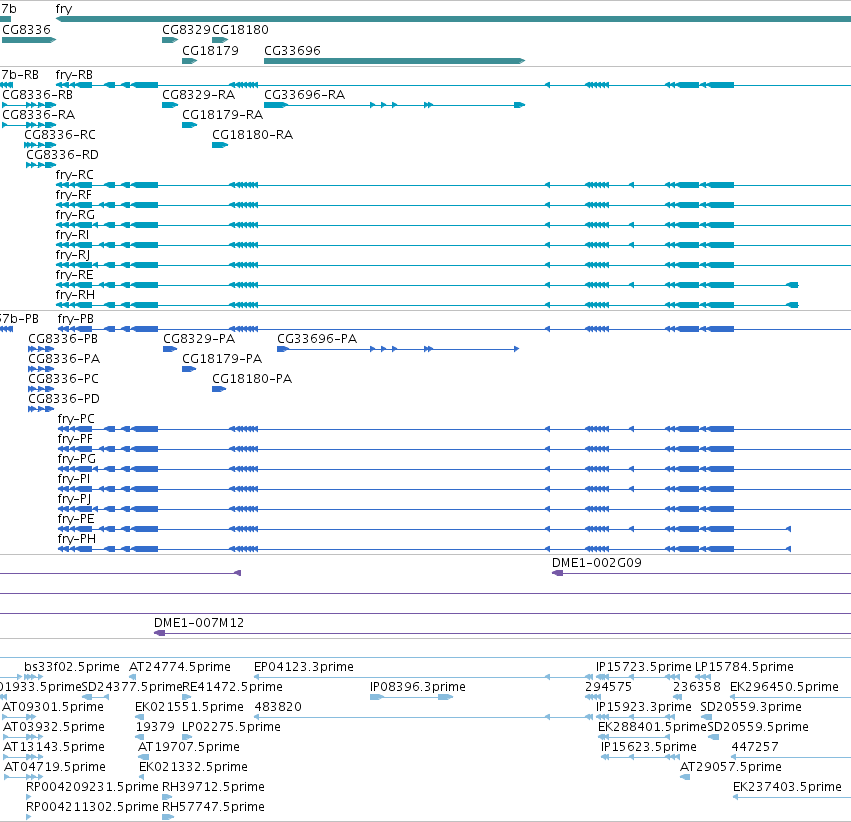The width and height of the screenshot is (851, 822).
Task: Click the CG8336-RD transcript label
Action: tap(62, 155)
